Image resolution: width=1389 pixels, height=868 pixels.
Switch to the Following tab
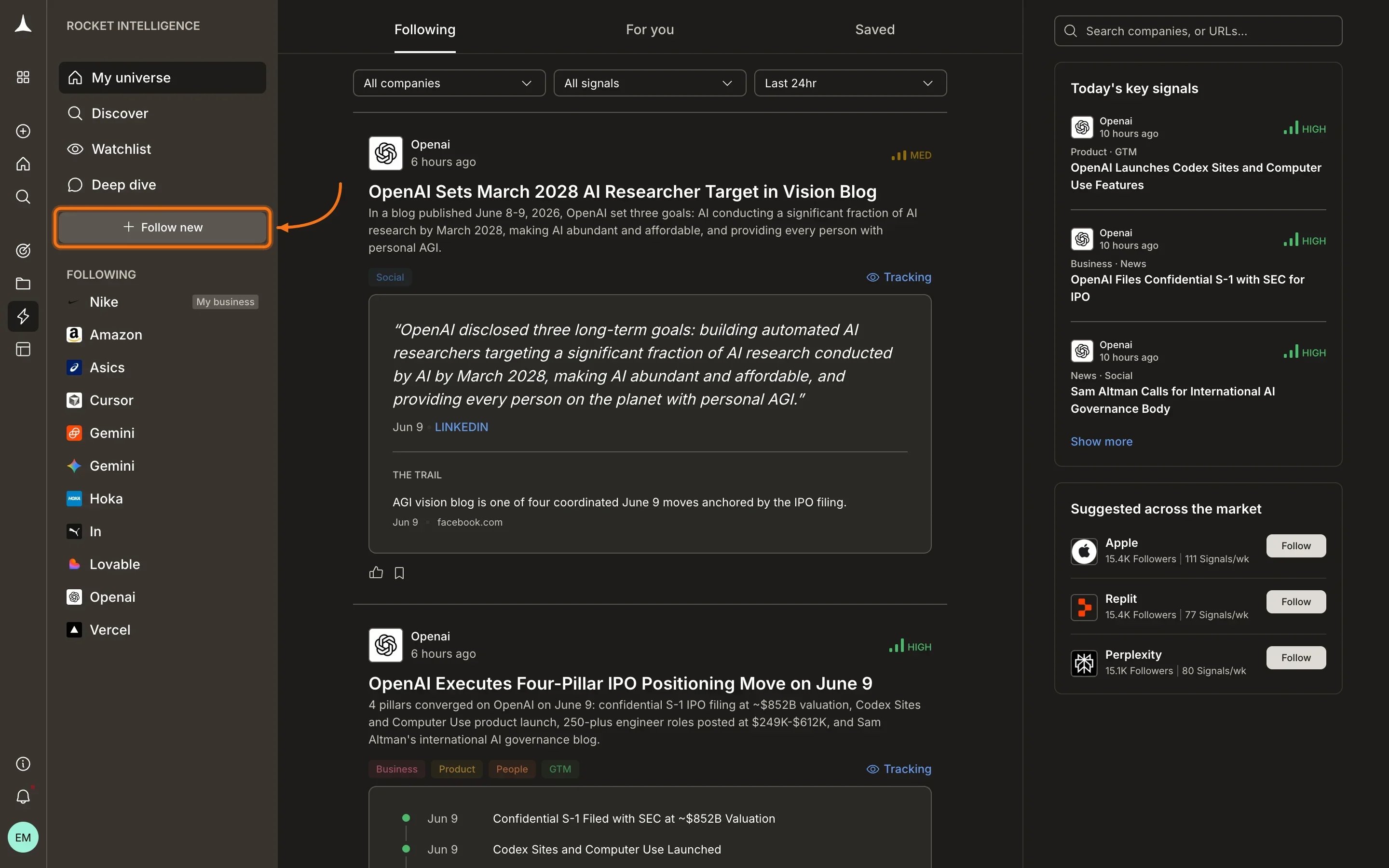[425, 30]
